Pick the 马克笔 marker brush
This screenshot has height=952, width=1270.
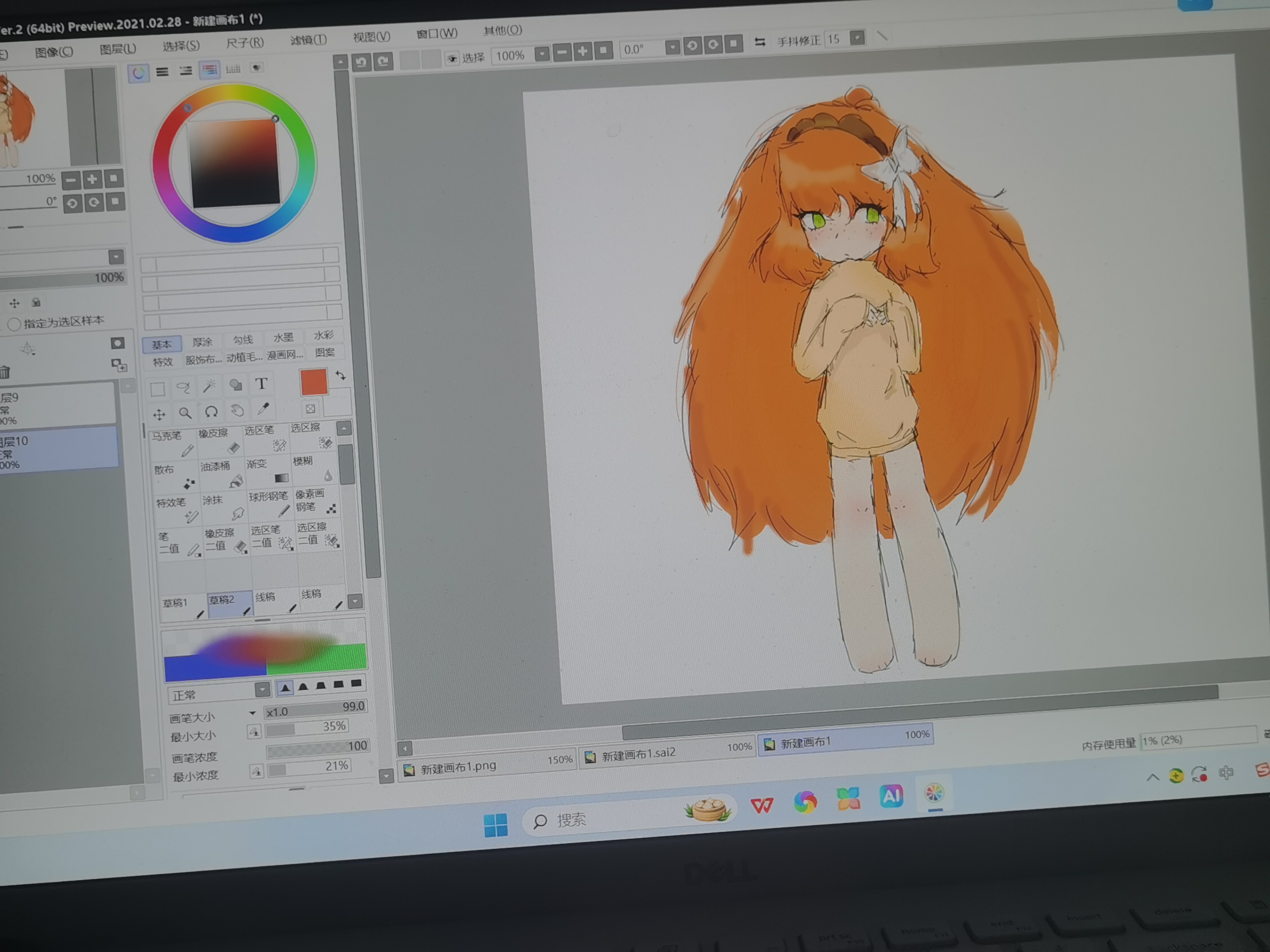tap(174, 444)
